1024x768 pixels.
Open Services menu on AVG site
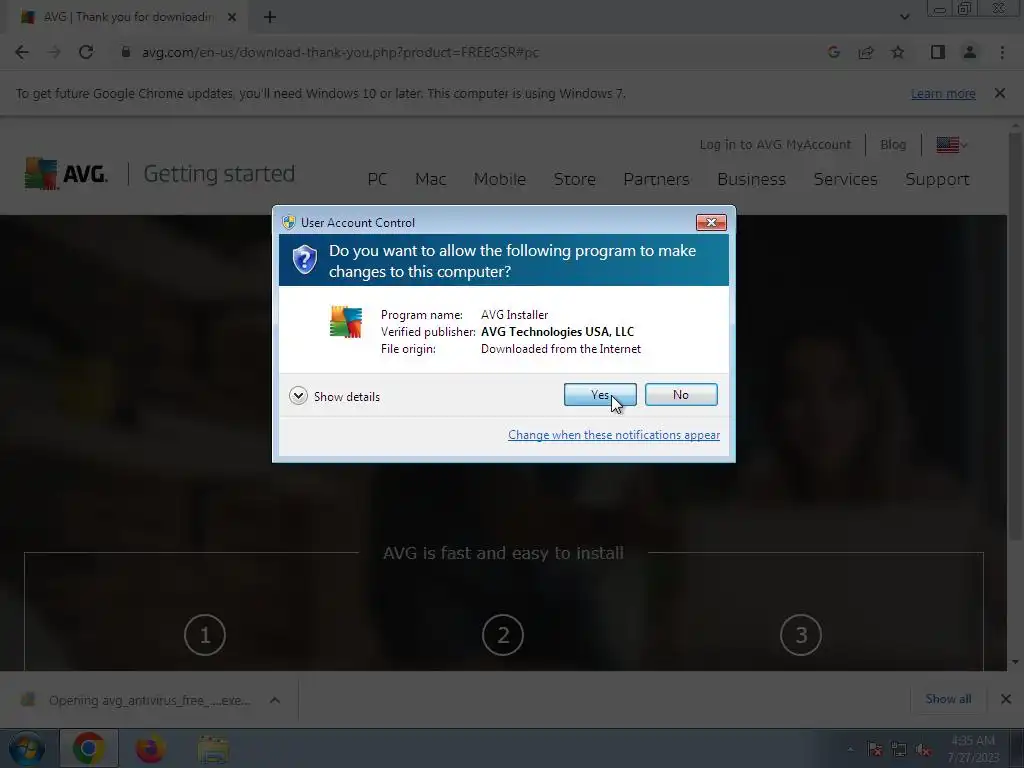pos(846,179)
